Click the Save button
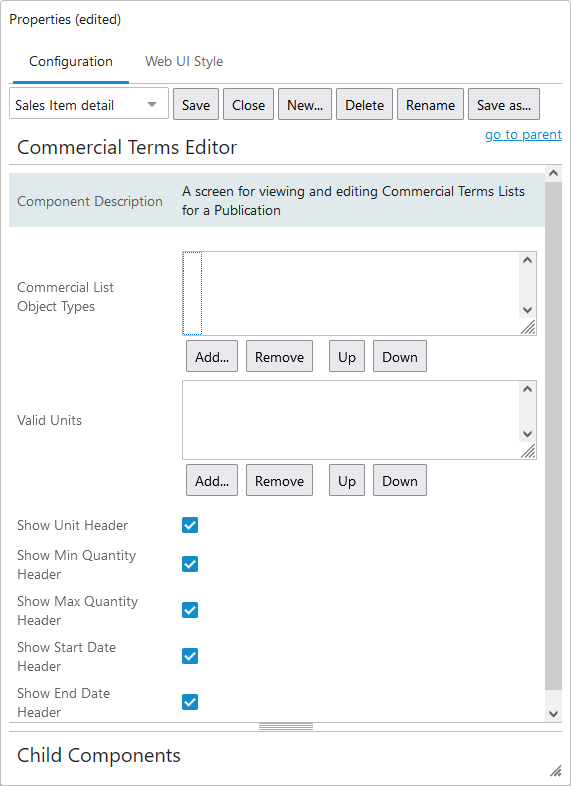This screenshot has width=571, height=786. [196, 104]
